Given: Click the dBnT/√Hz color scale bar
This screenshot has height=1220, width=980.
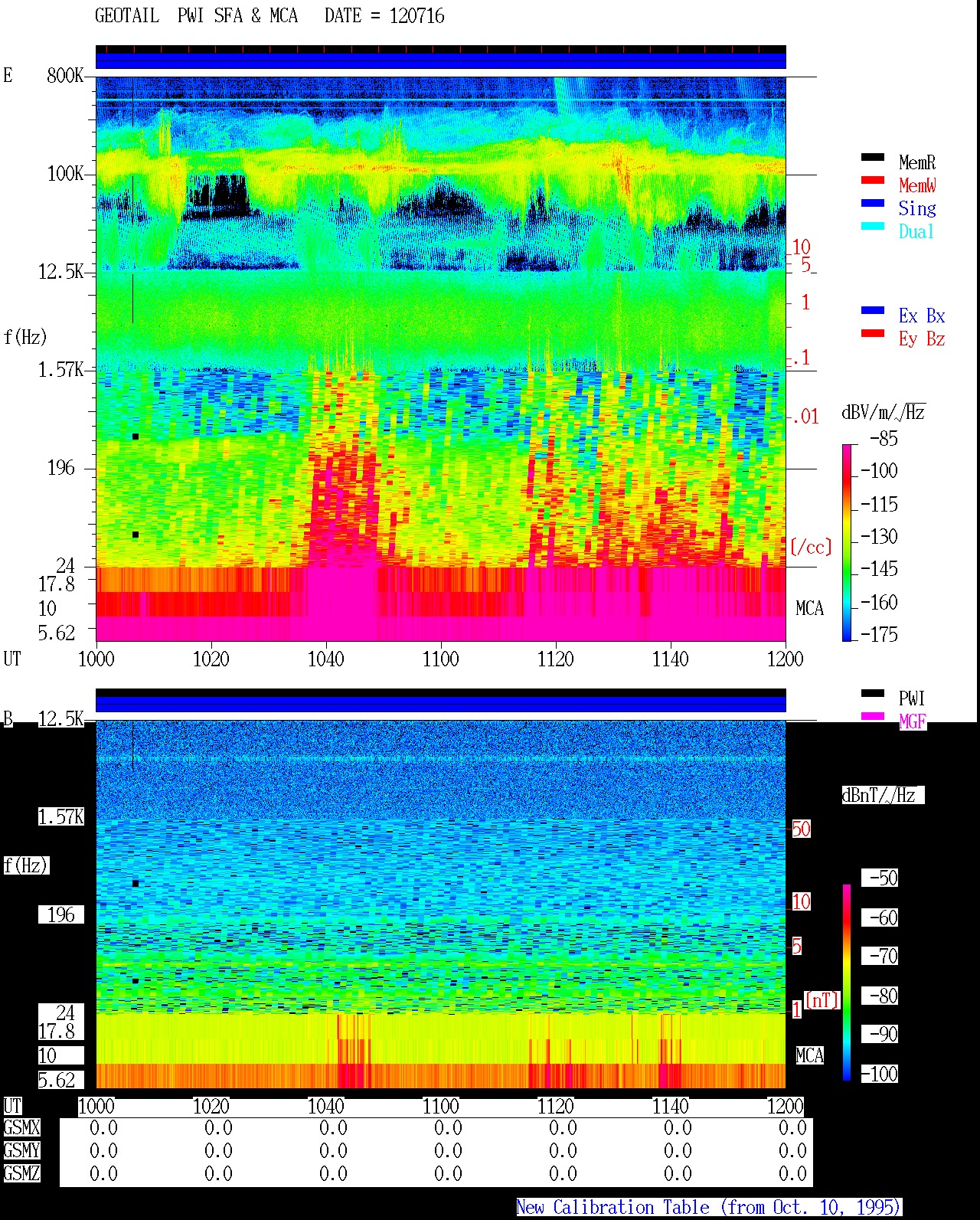Looking at the screenshot, I should pos(846,983).
